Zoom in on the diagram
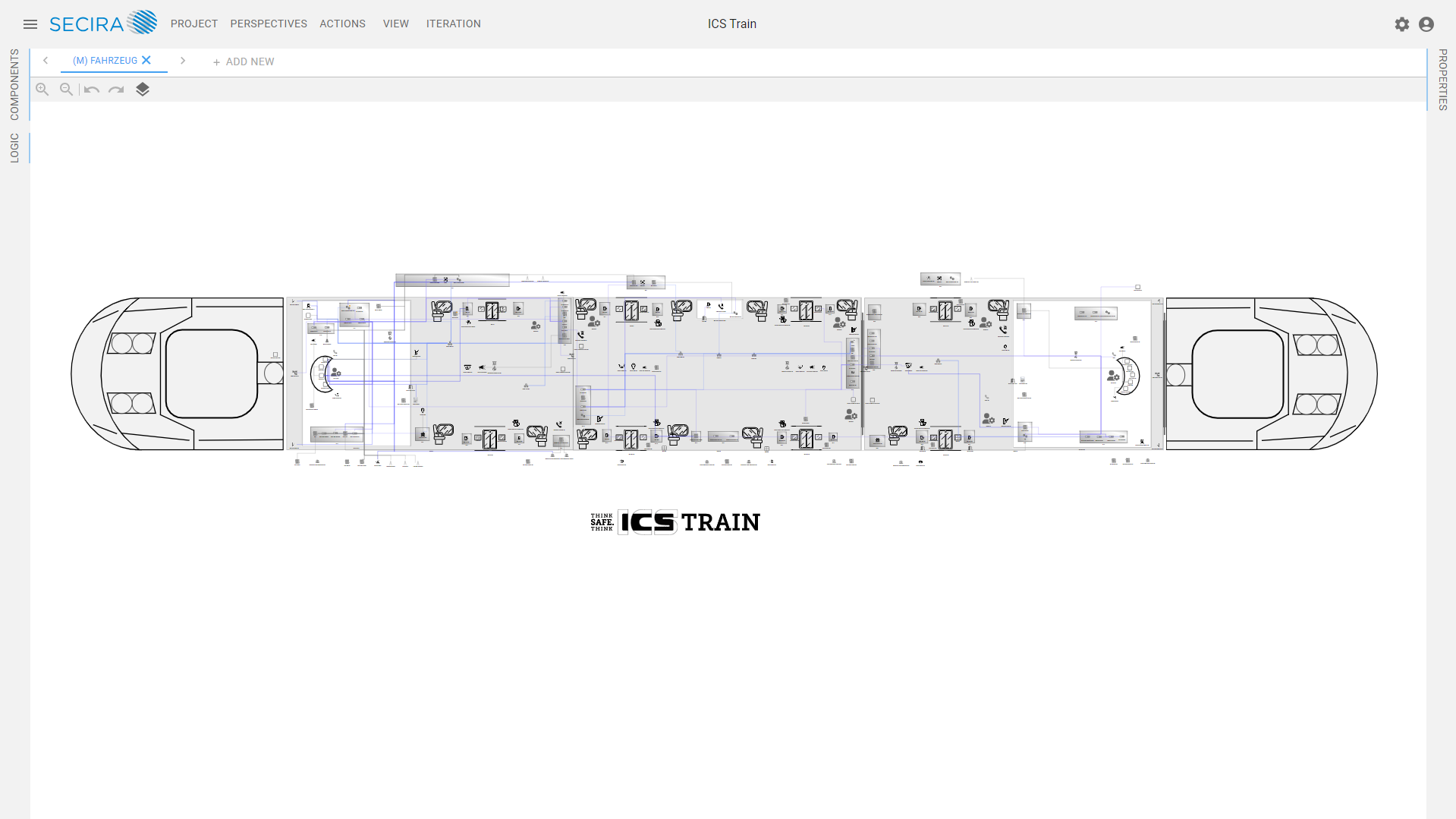The height and width of the screenshot is (819, 1456). tap(42, 90)
